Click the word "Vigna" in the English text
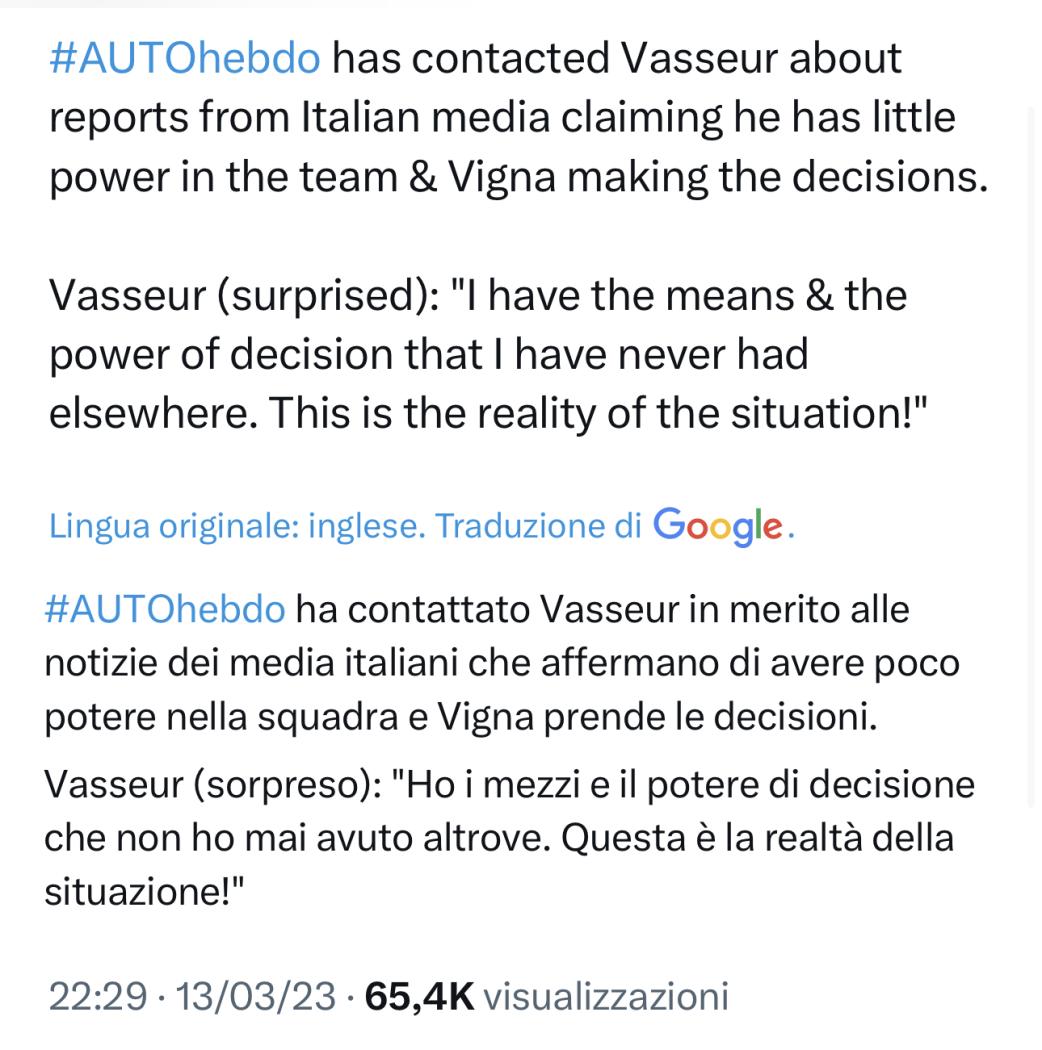This screenshot has width=1042, height=1050. click(x=502, y=177)
